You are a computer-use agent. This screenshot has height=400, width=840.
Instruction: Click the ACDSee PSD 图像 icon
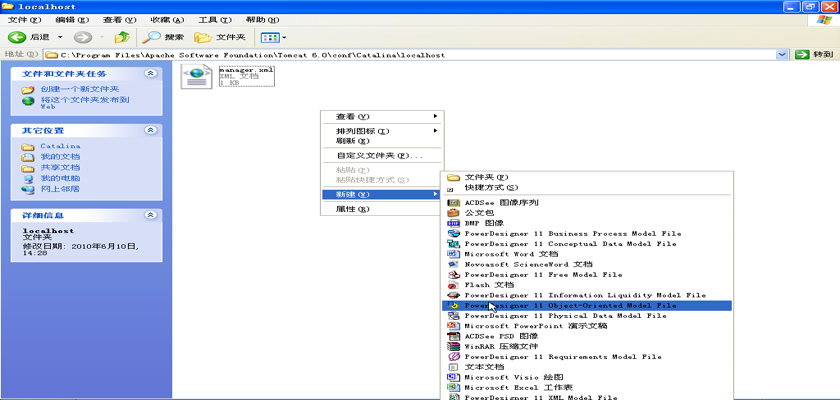pos(454,336)
